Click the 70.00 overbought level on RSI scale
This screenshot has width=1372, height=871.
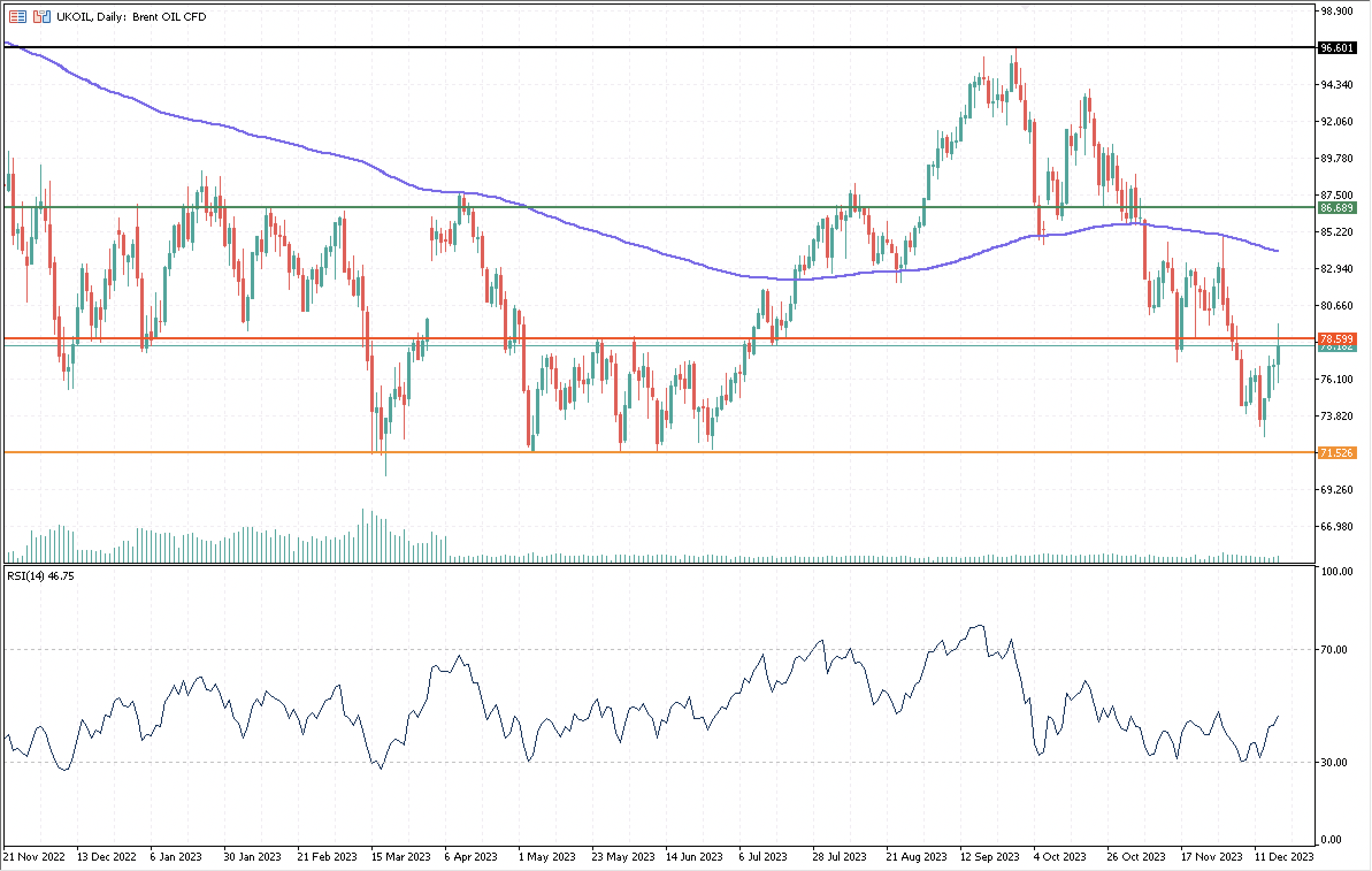(x=1333, y=650)
